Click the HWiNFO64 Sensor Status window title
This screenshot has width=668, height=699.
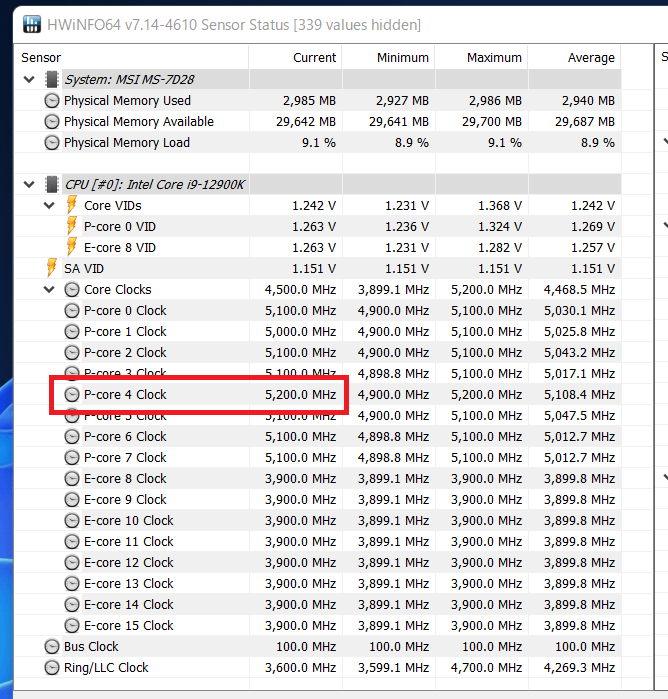(234, 25)
